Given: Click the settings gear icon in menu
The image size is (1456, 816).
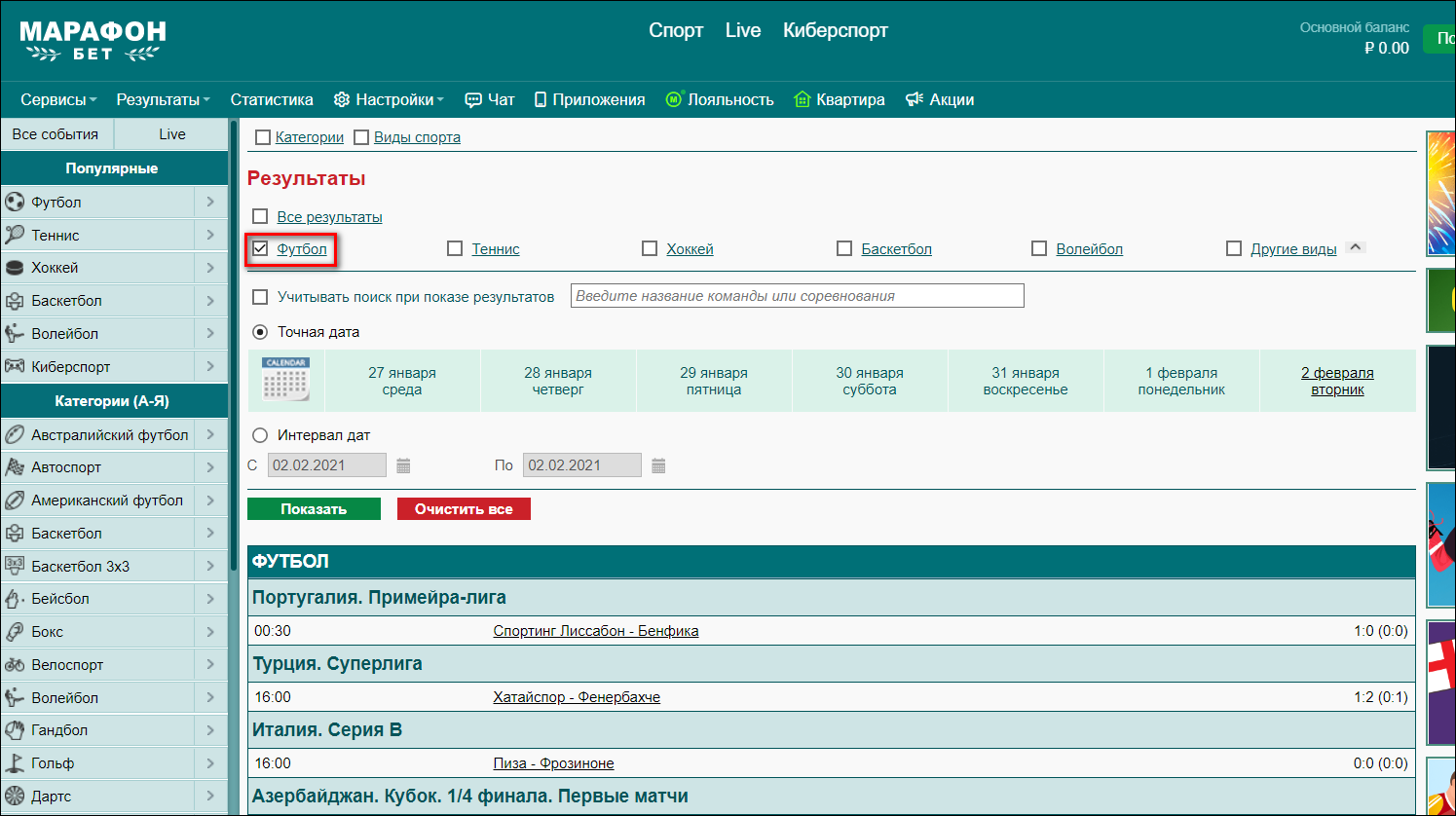Looking at the screenshot, I should pos(341,99).
